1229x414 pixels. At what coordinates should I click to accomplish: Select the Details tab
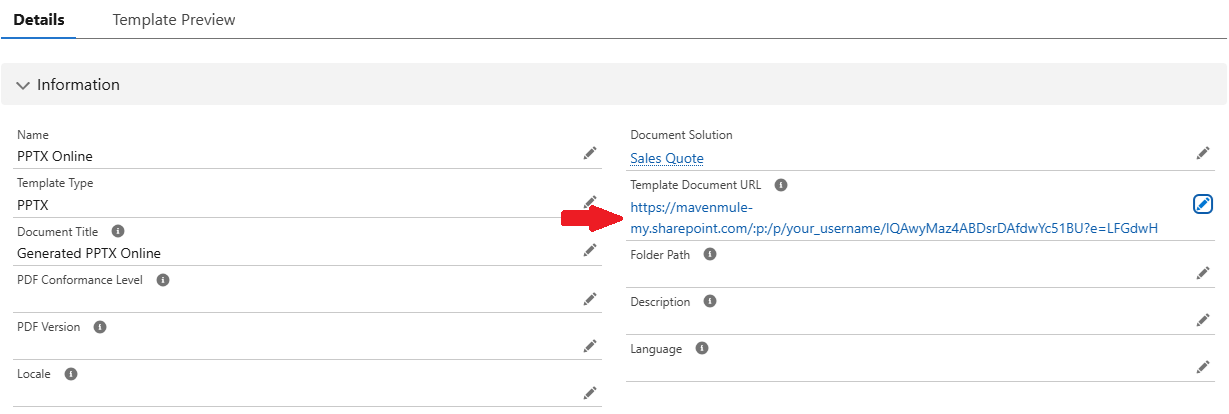click(x=39, y=20)
